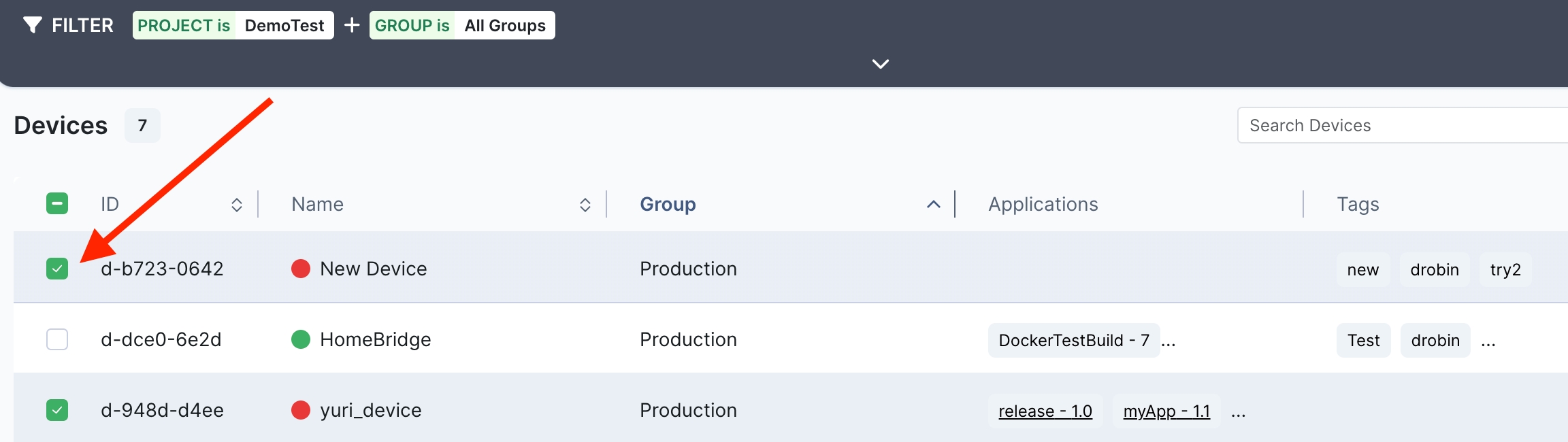Click the funnel FILTER icon
This screenshot has width=1568, height=442.
pyautogui.click(x=32, y=25)
